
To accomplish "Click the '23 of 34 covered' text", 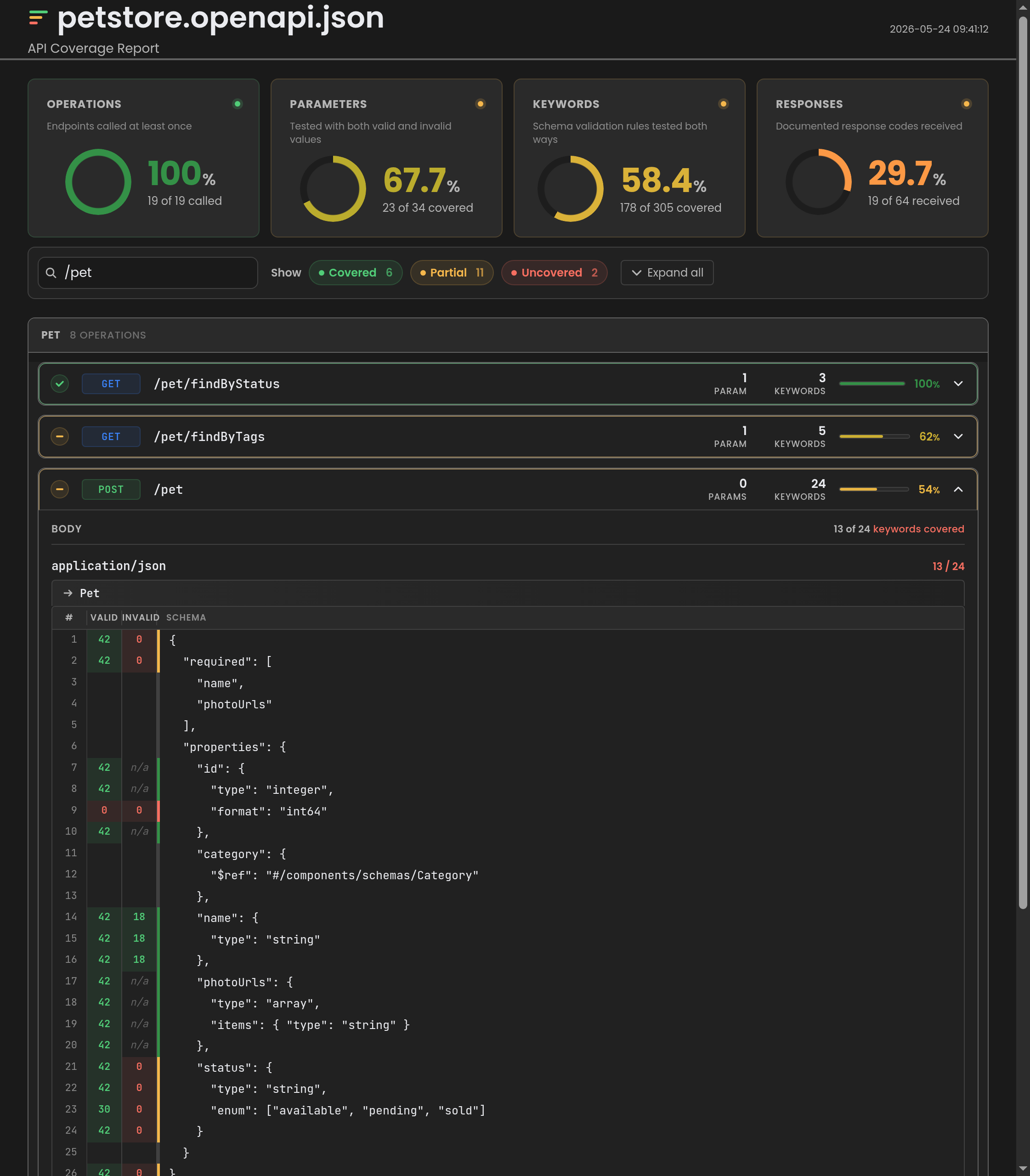I will [x=428, y=208].
